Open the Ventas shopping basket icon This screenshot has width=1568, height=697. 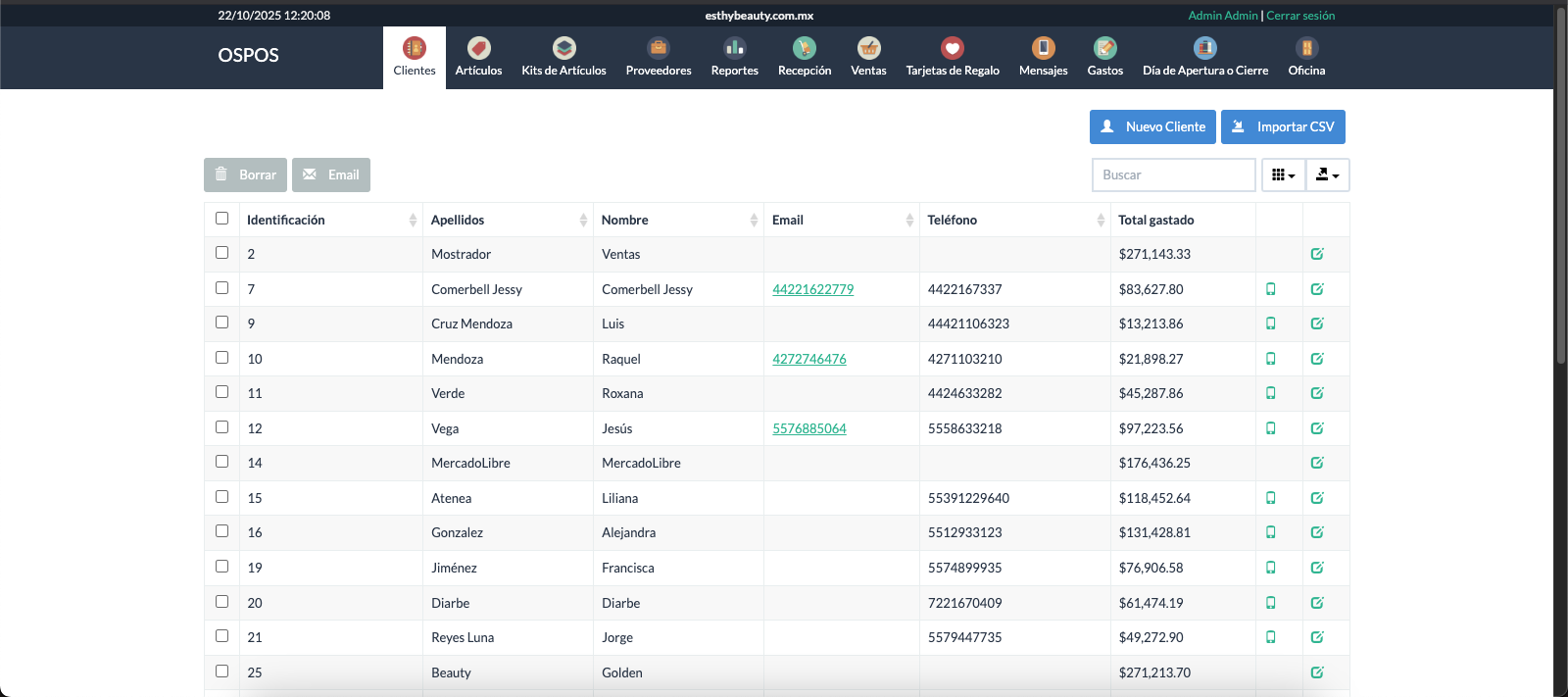click(x=868, y=48)
